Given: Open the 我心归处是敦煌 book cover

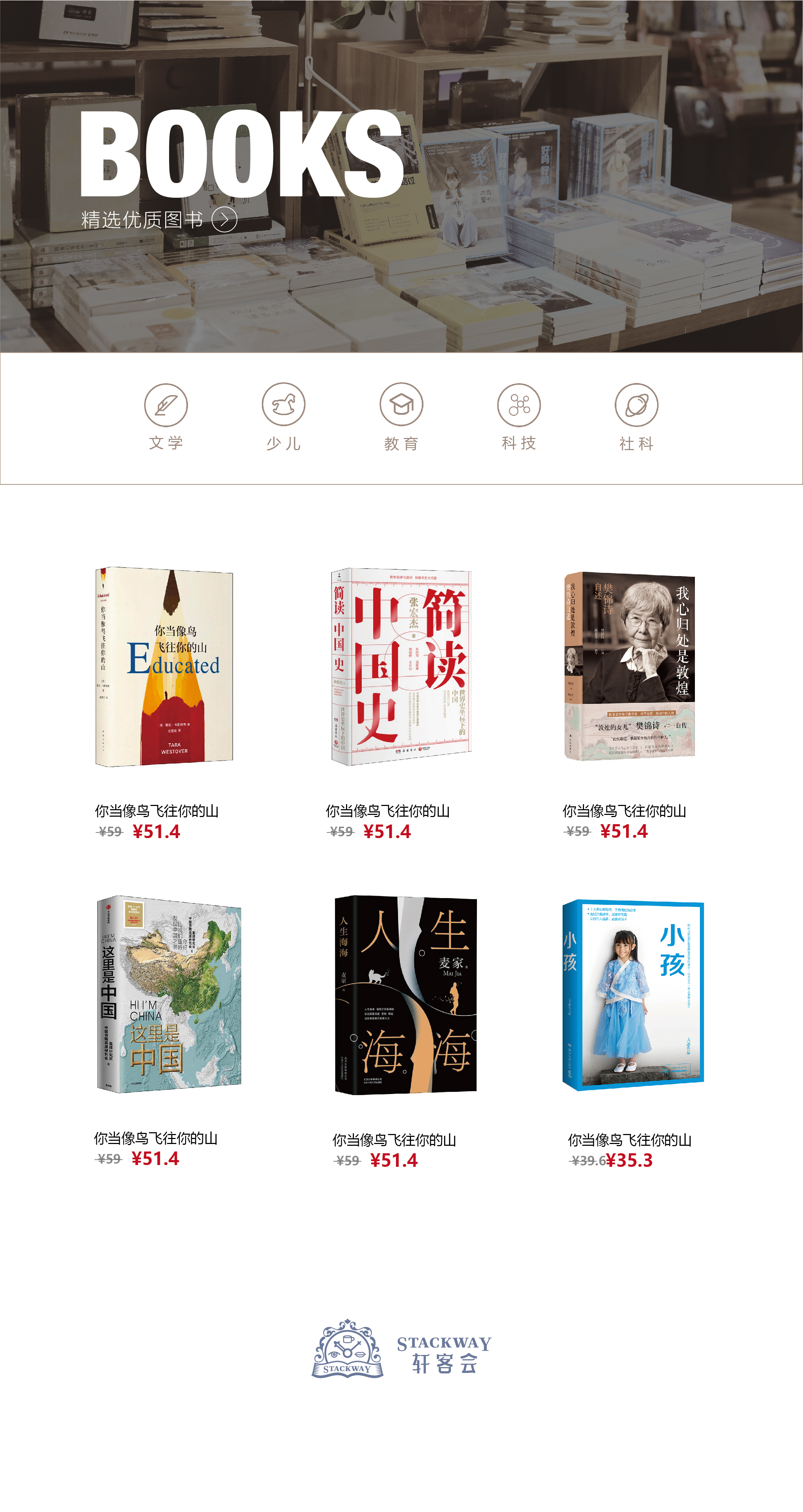Looking at the screenshot, I should 630,667.
